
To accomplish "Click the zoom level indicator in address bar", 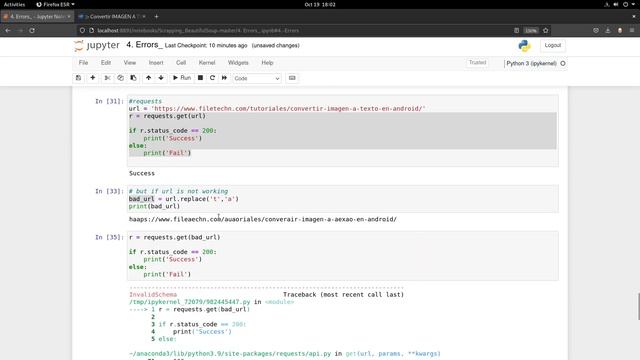I will point(531,31).
